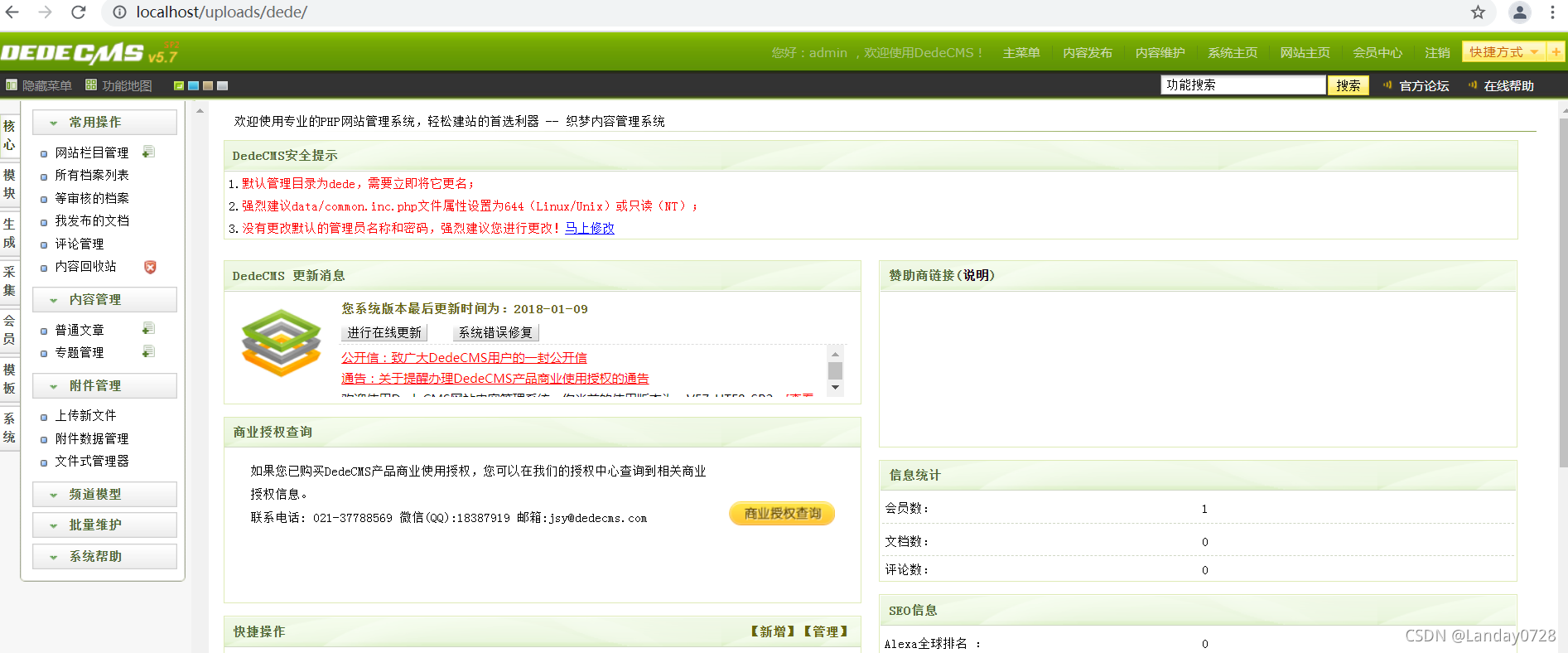Click the 进行在线更新 button
Viewport: 1568px width, 653px height.
384,332
